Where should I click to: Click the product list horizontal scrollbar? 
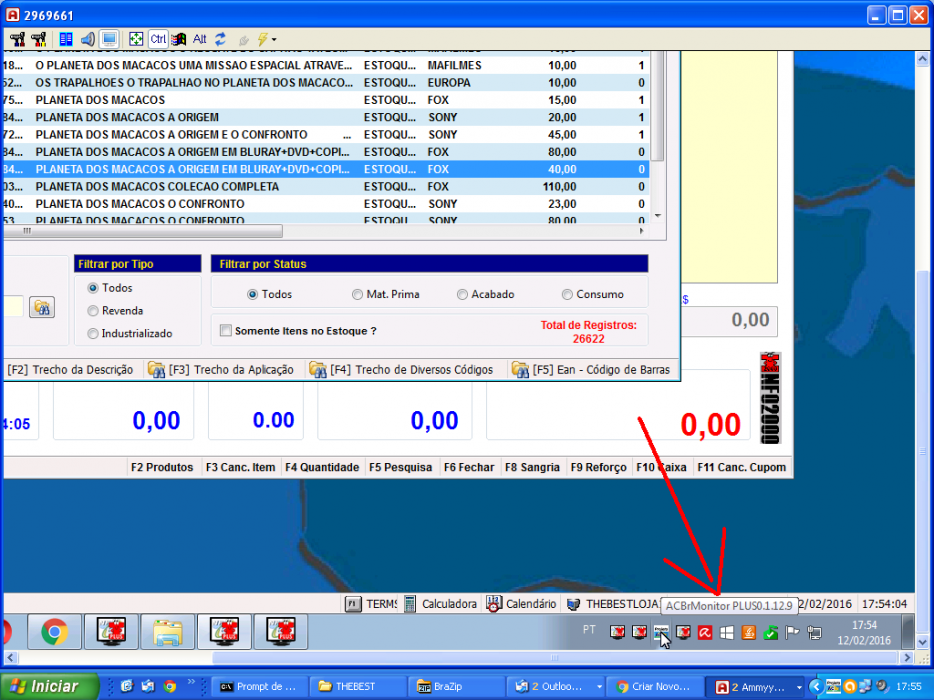[322, 231]
